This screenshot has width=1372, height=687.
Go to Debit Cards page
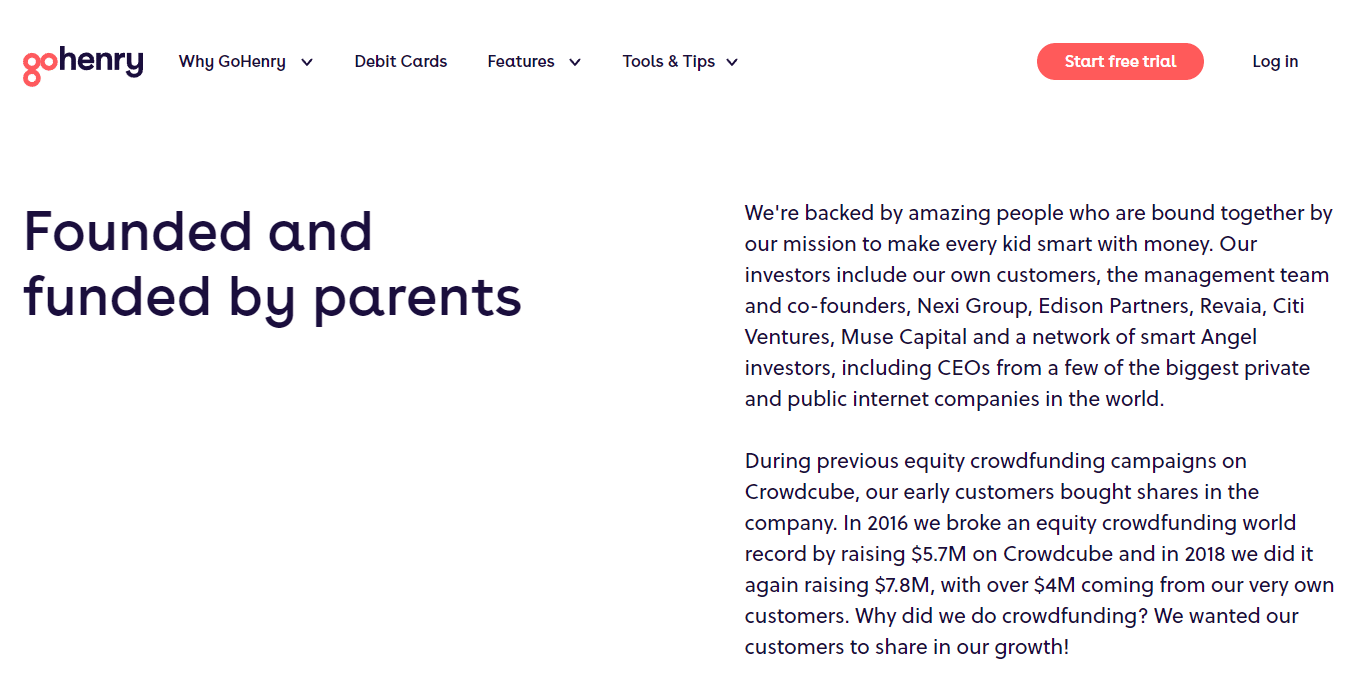point(401,62)
